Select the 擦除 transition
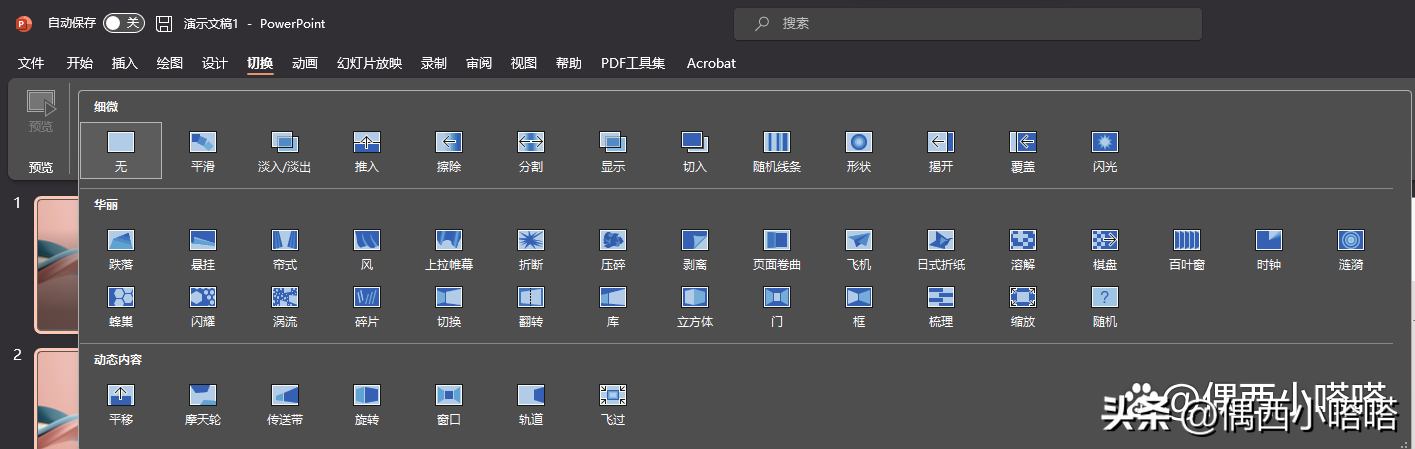The width and height of the screenshot is (1415, 449). [x=449, y=151]
